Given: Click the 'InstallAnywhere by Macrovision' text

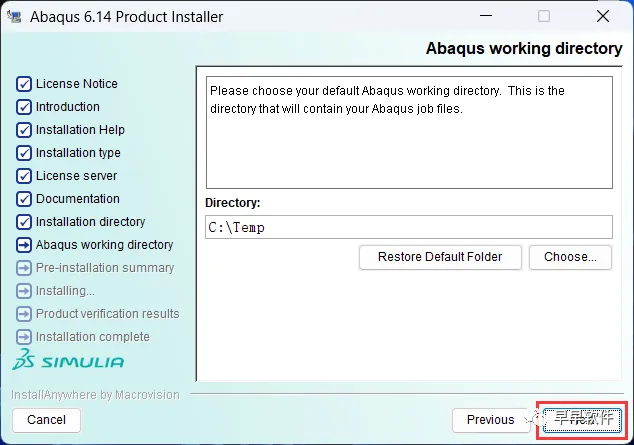Looking at the screenshot, I should pos(95,395).
